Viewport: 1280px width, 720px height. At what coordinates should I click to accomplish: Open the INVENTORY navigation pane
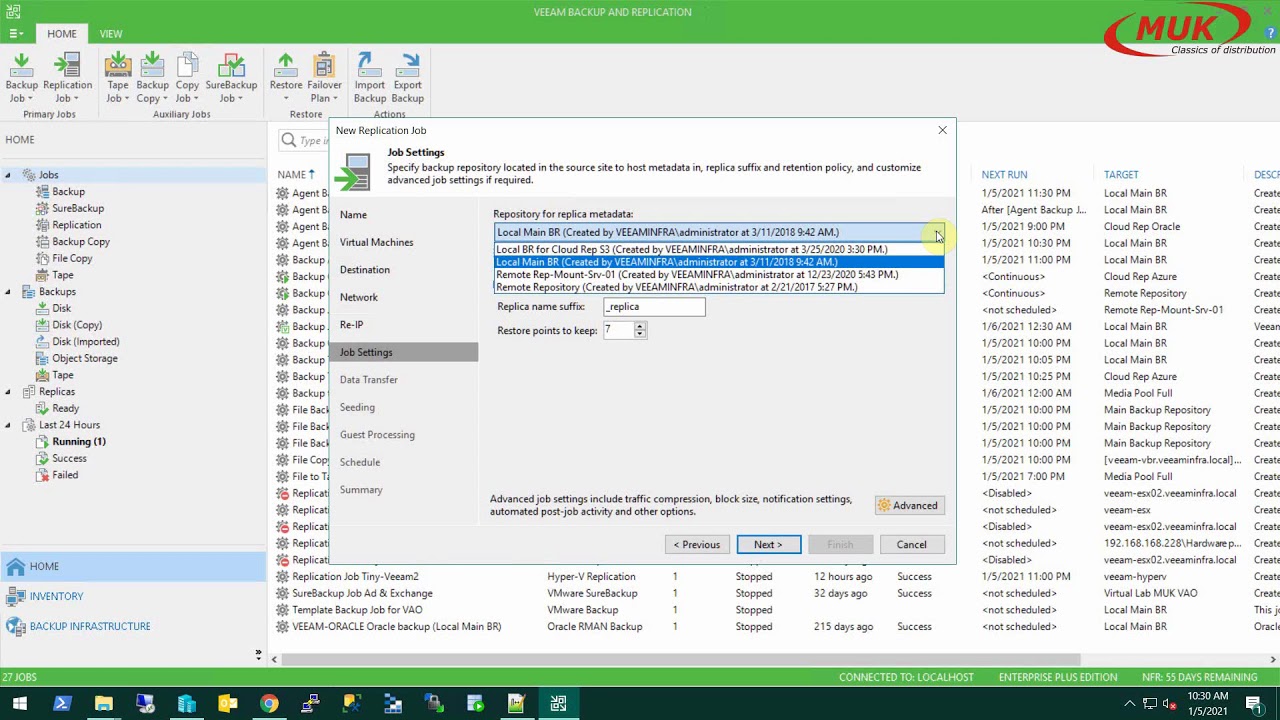tap(133, 596)
